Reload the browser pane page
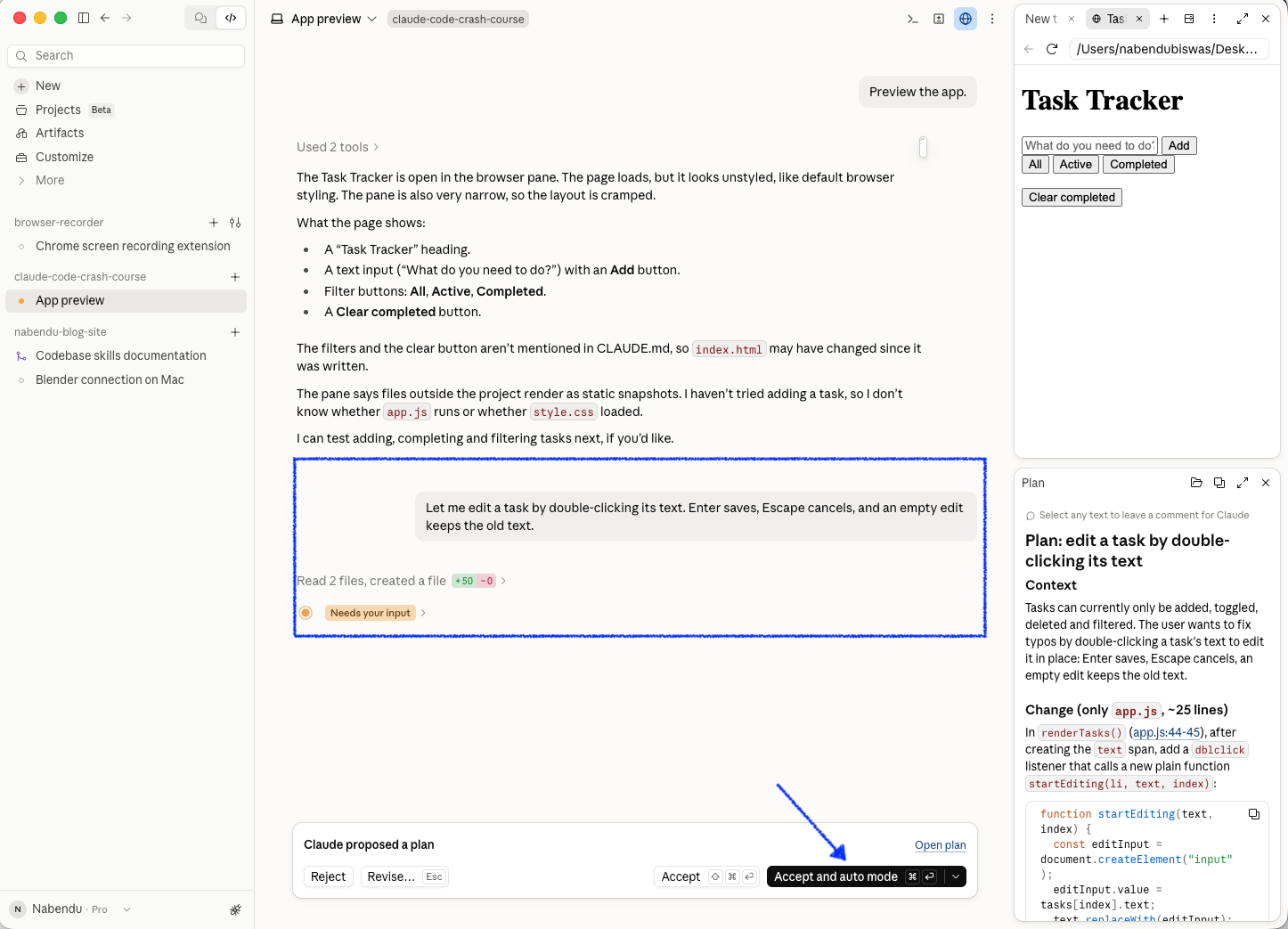Image resolution: width=1288 pixels, height=929 pixels. pos(1052,49)
